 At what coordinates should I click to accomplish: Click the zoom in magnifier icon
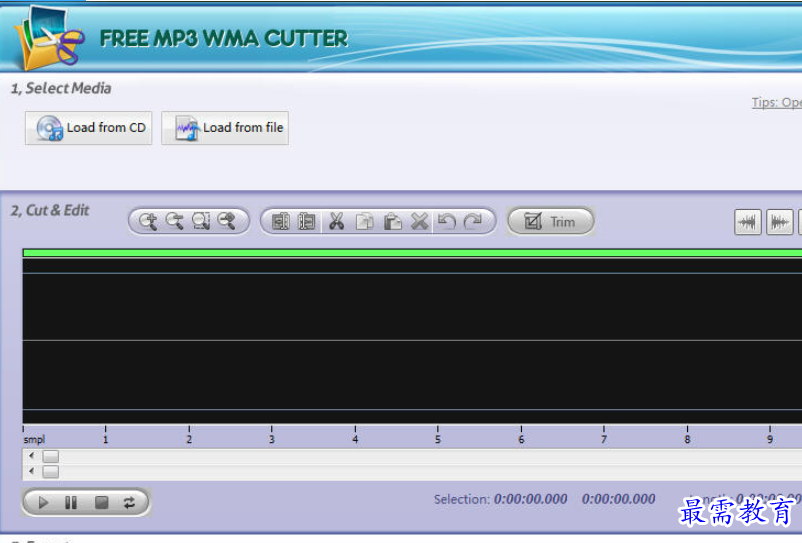(148, 222)
